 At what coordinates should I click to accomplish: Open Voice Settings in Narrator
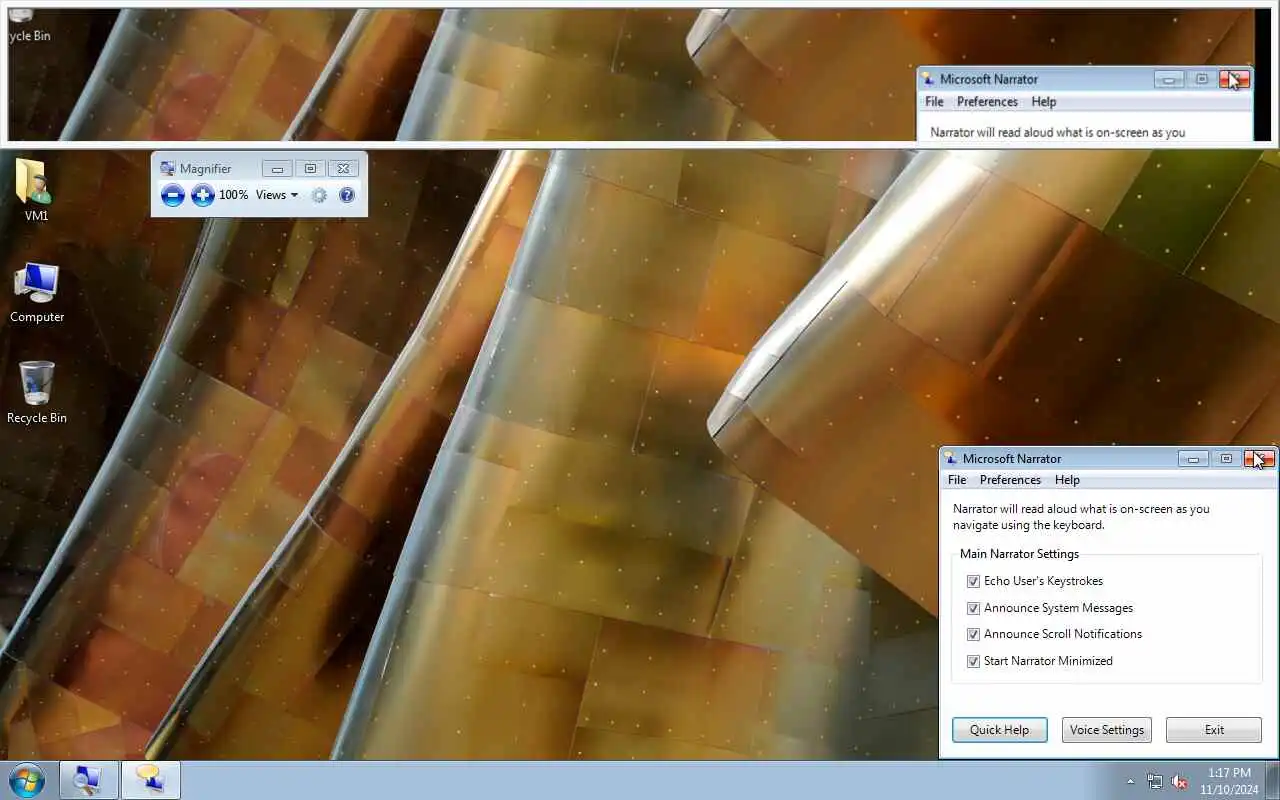(1106, 730)
